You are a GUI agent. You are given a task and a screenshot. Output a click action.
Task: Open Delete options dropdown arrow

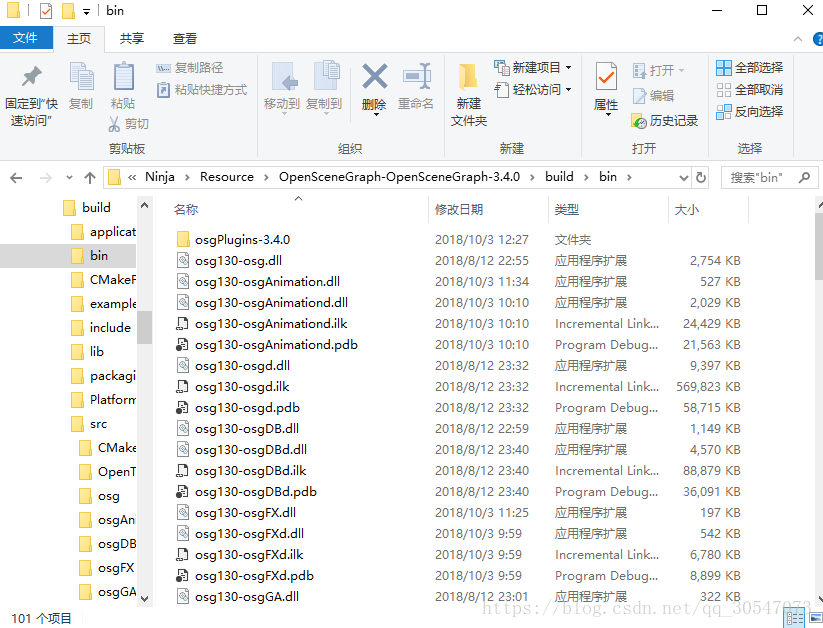tap(376, 114)
